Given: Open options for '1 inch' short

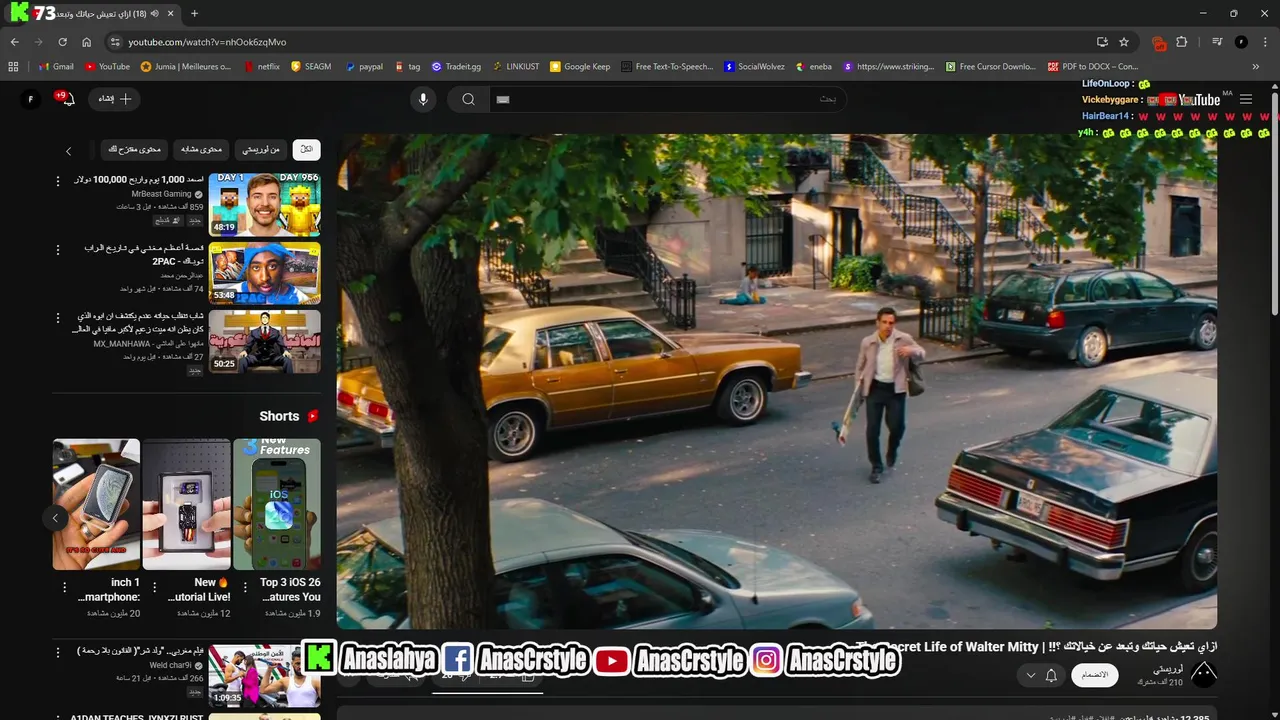Looking at the screenshot, I should click(x=65, y=587).
